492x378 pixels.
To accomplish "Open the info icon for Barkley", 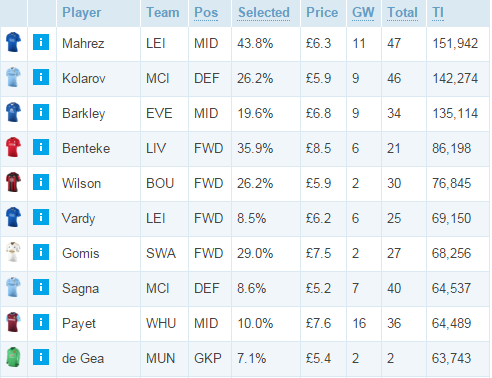I will pos(41,112).
